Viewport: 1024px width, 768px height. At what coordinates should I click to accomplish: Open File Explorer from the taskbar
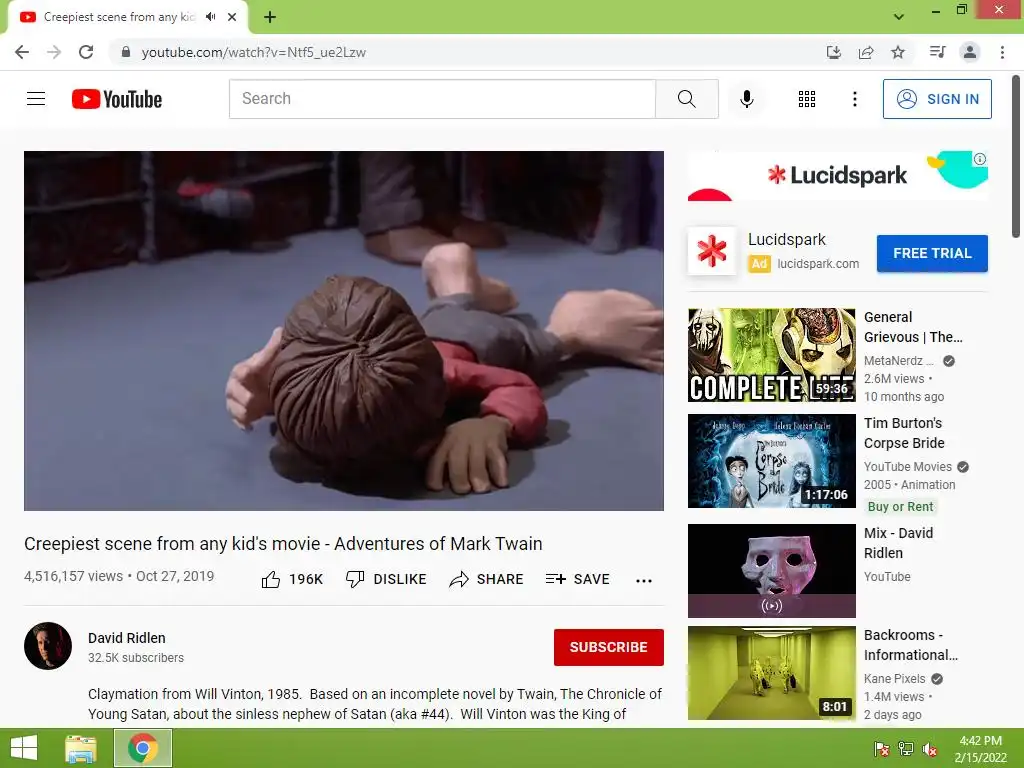point(82,748)
